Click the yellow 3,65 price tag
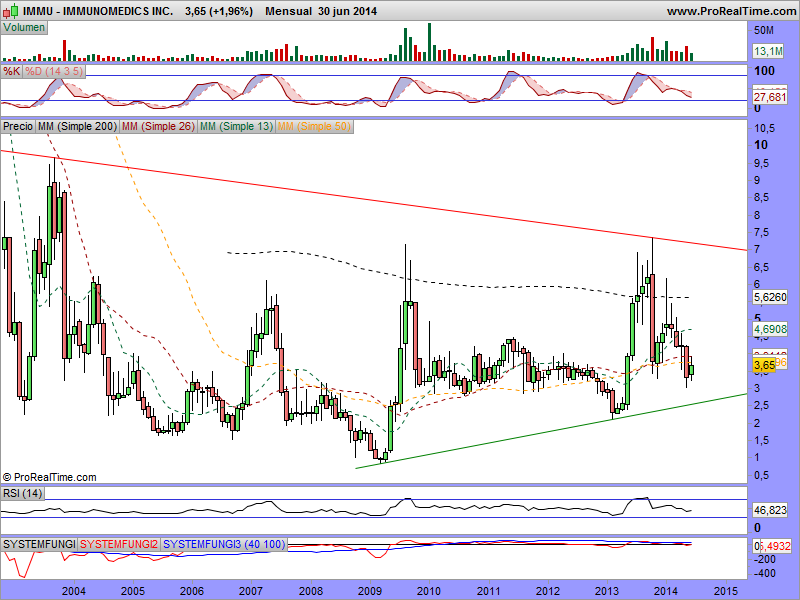Viewport: 800px width, 600px height. click(764, 365)
